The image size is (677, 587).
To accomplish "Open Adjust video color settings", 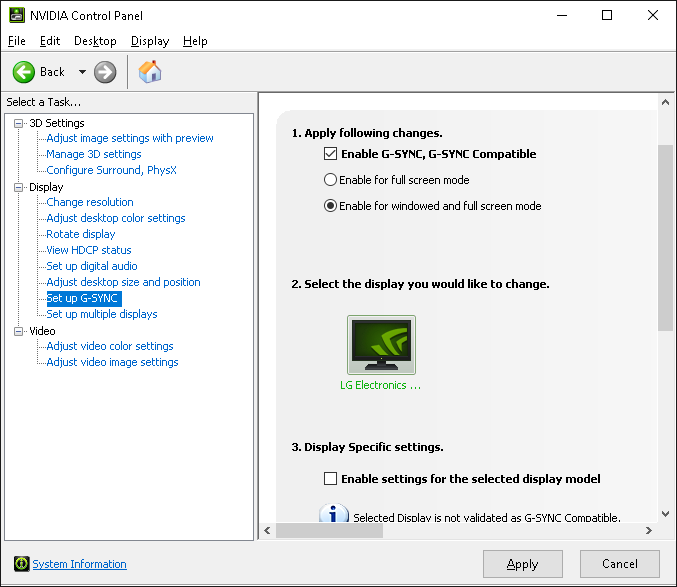I will pyautogui.click(x=110, y=346).
